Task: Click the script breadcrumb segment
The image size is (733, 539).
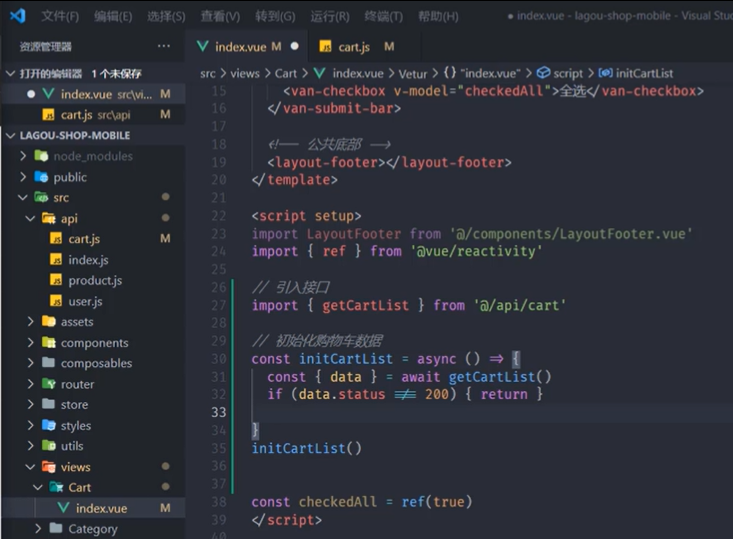Action: (560, 73)
